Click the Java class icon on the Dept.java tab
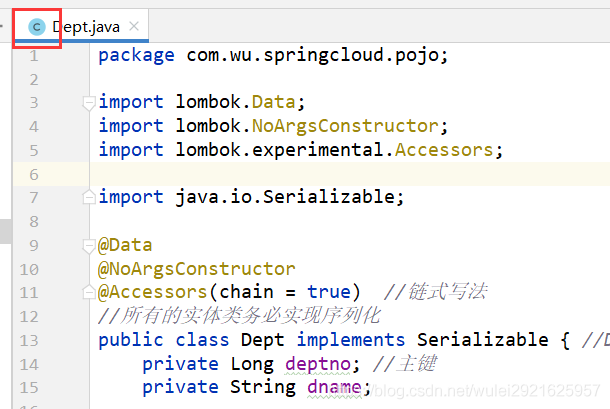The height and width of the screenshot is (409, 610). pyautogui.click(x=37, y=27)
